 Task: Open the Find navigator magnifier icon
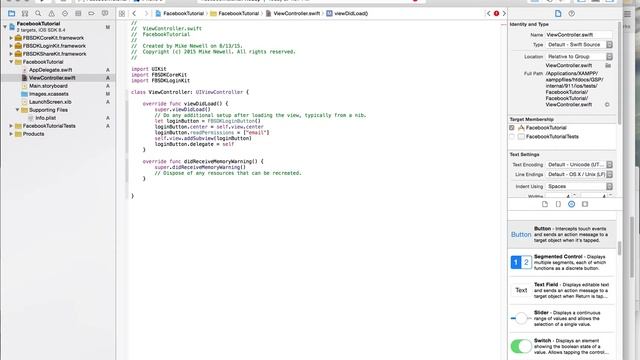pos(38,13)
